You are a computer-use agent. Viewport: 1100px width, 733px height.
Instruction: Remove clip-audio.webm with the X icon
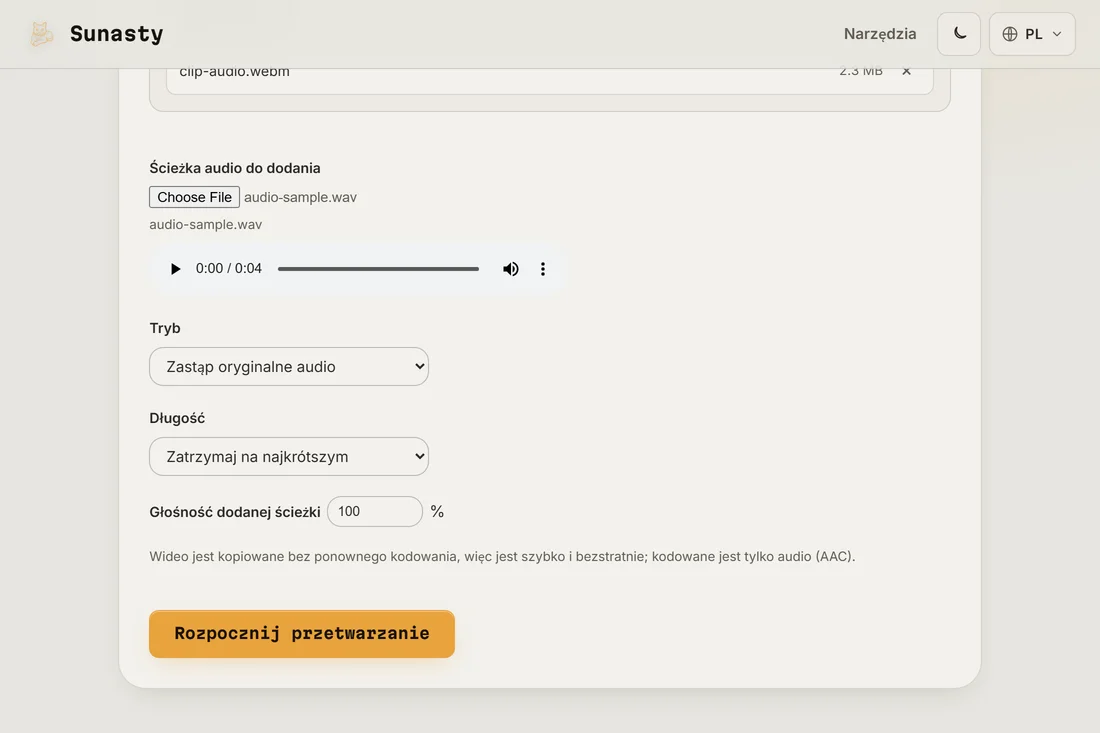(x=906, y=71)
